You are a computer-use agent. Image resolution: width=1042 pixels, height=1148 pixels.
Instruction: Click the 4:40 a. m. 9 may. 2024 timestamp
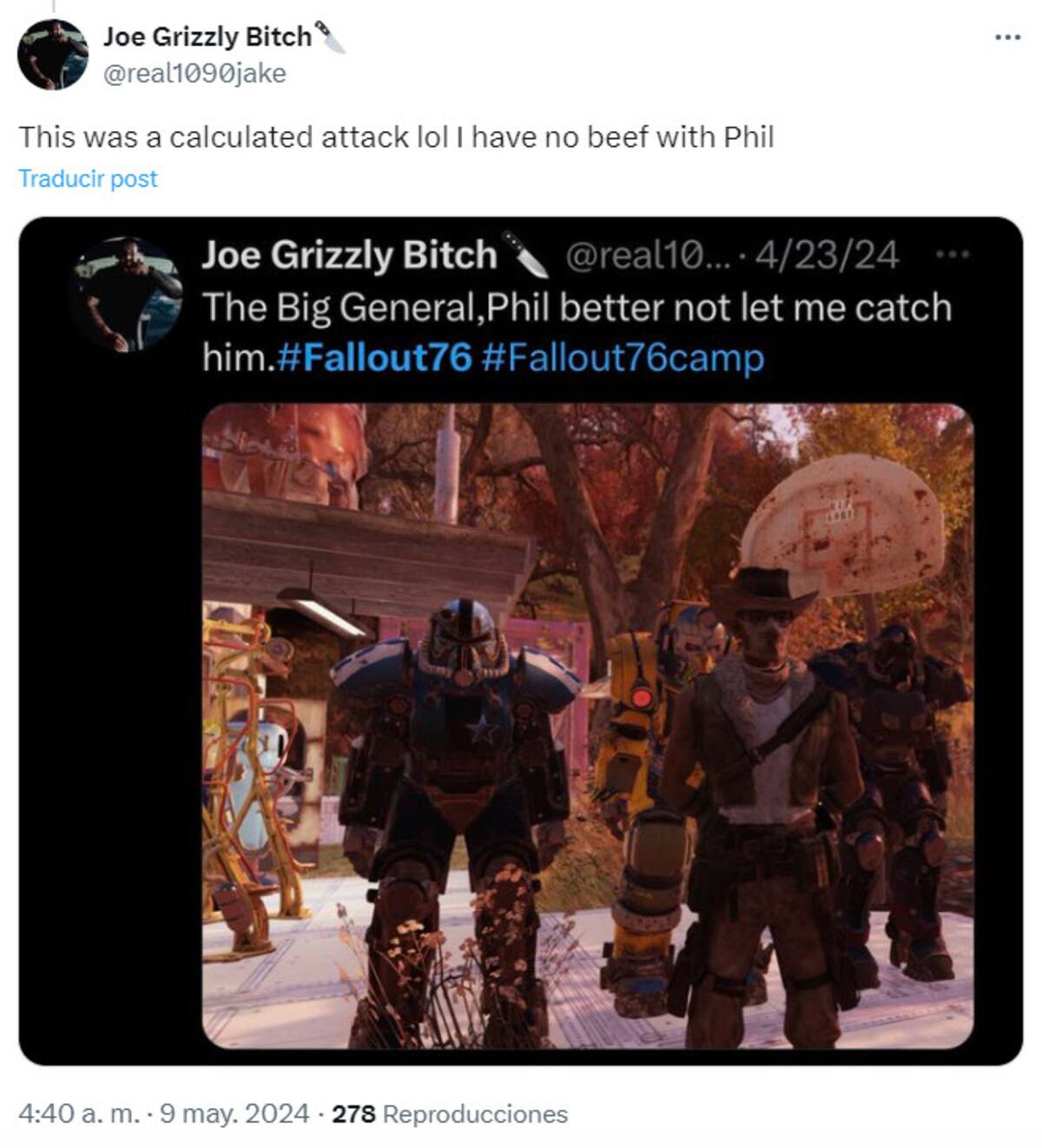pyautogui.click(x=163, y=1114)
